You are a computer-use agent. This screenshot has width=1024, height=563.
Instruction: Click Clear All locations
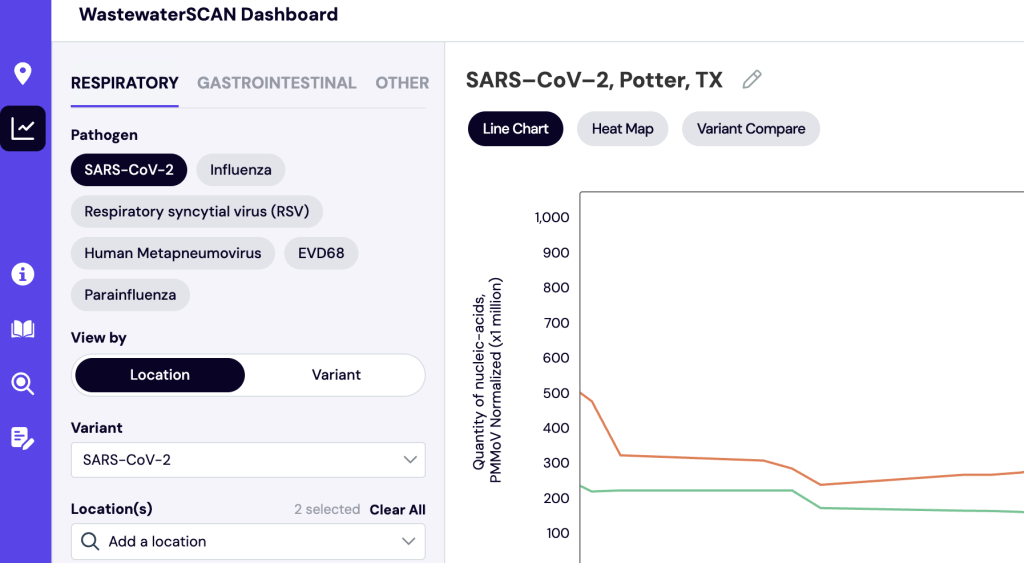click(397, 509)
